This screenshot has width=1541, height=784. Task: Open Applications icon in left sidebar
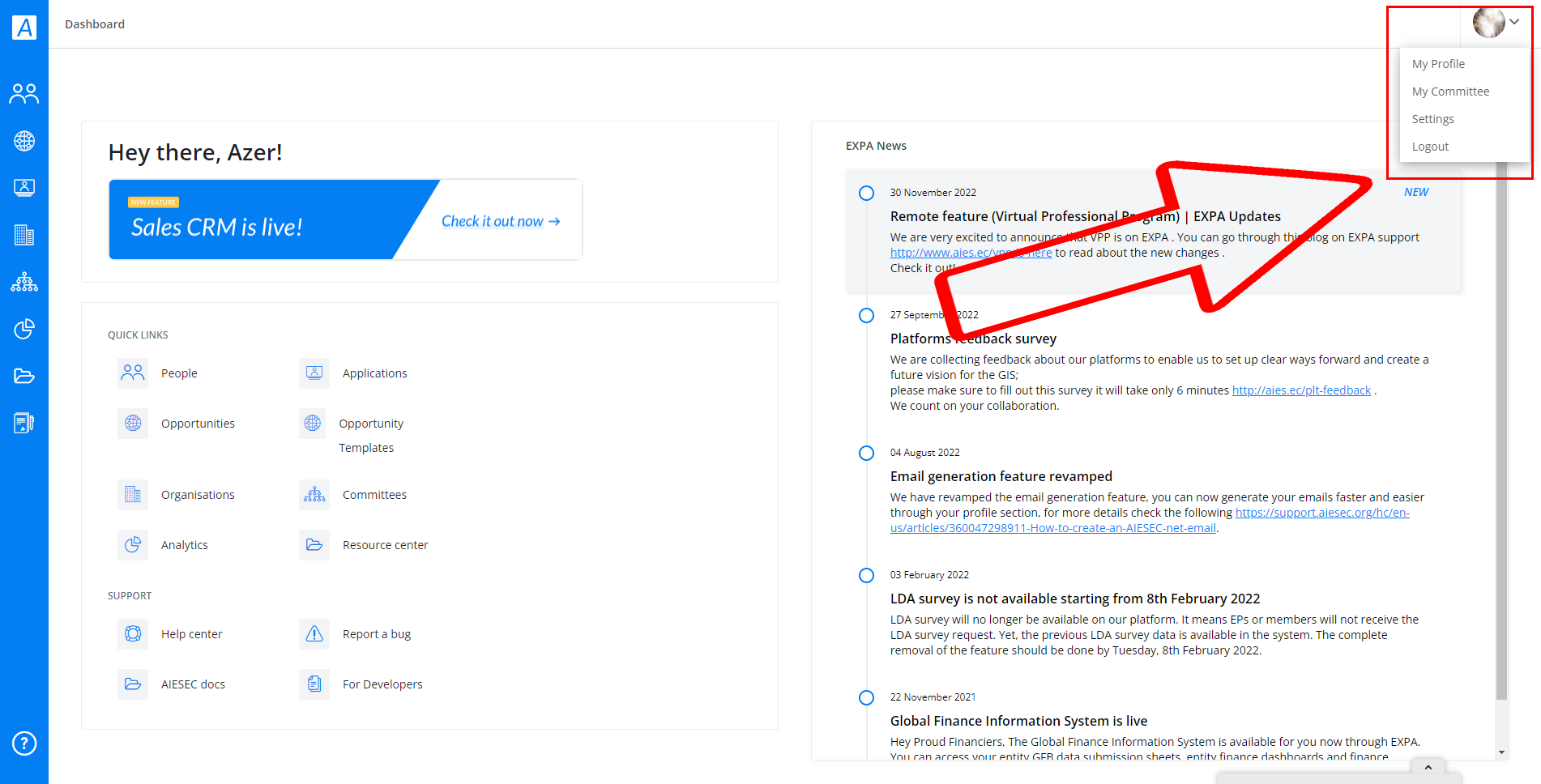(x=24, y=188)
